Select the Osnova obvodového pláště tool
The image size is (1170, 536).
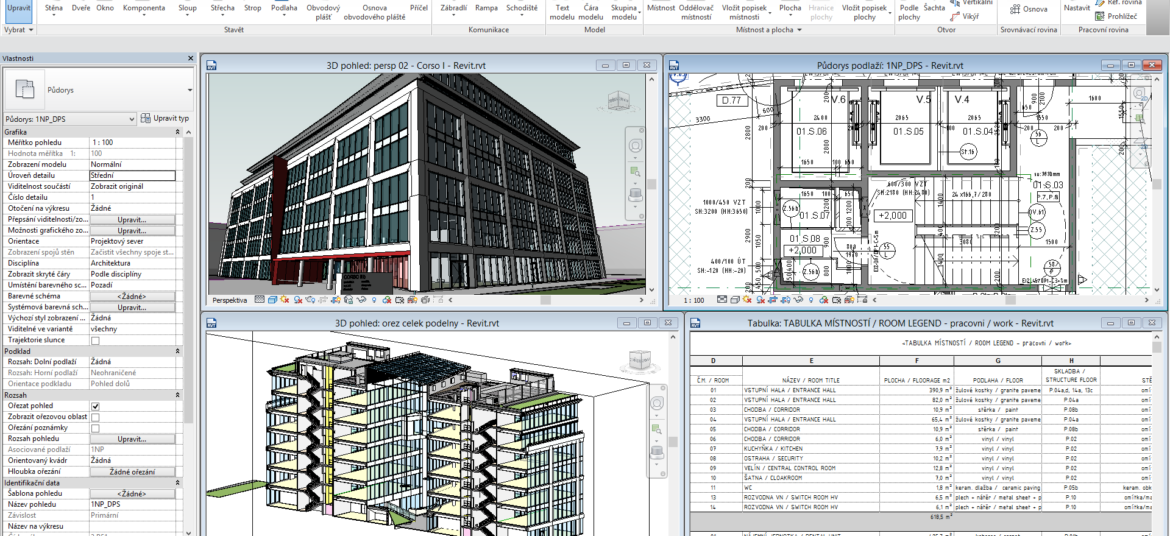click(x=374, y=11)
